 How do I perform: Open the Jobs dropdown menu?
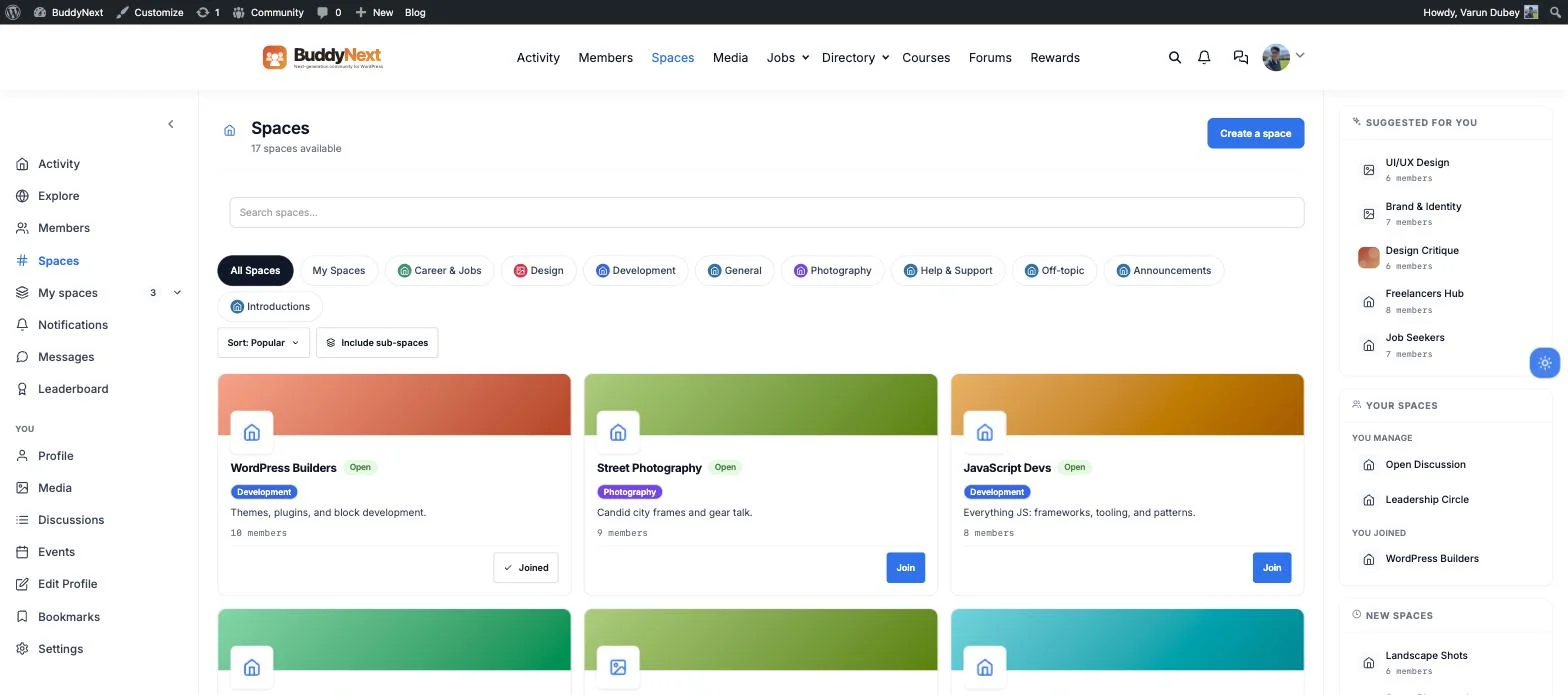tap(787, 58)
